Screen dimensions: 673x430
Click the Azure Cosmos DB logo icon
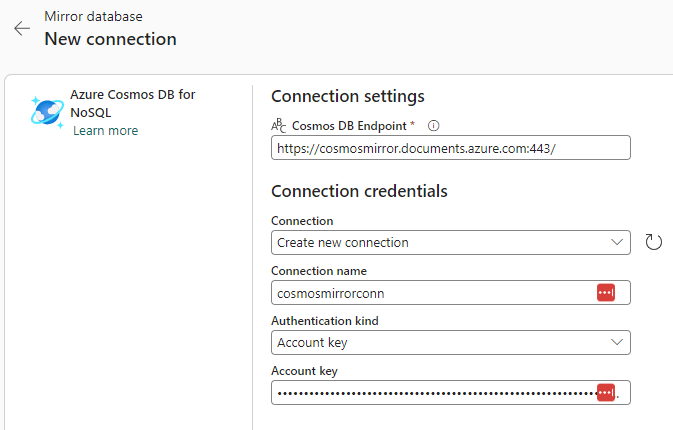47,112
